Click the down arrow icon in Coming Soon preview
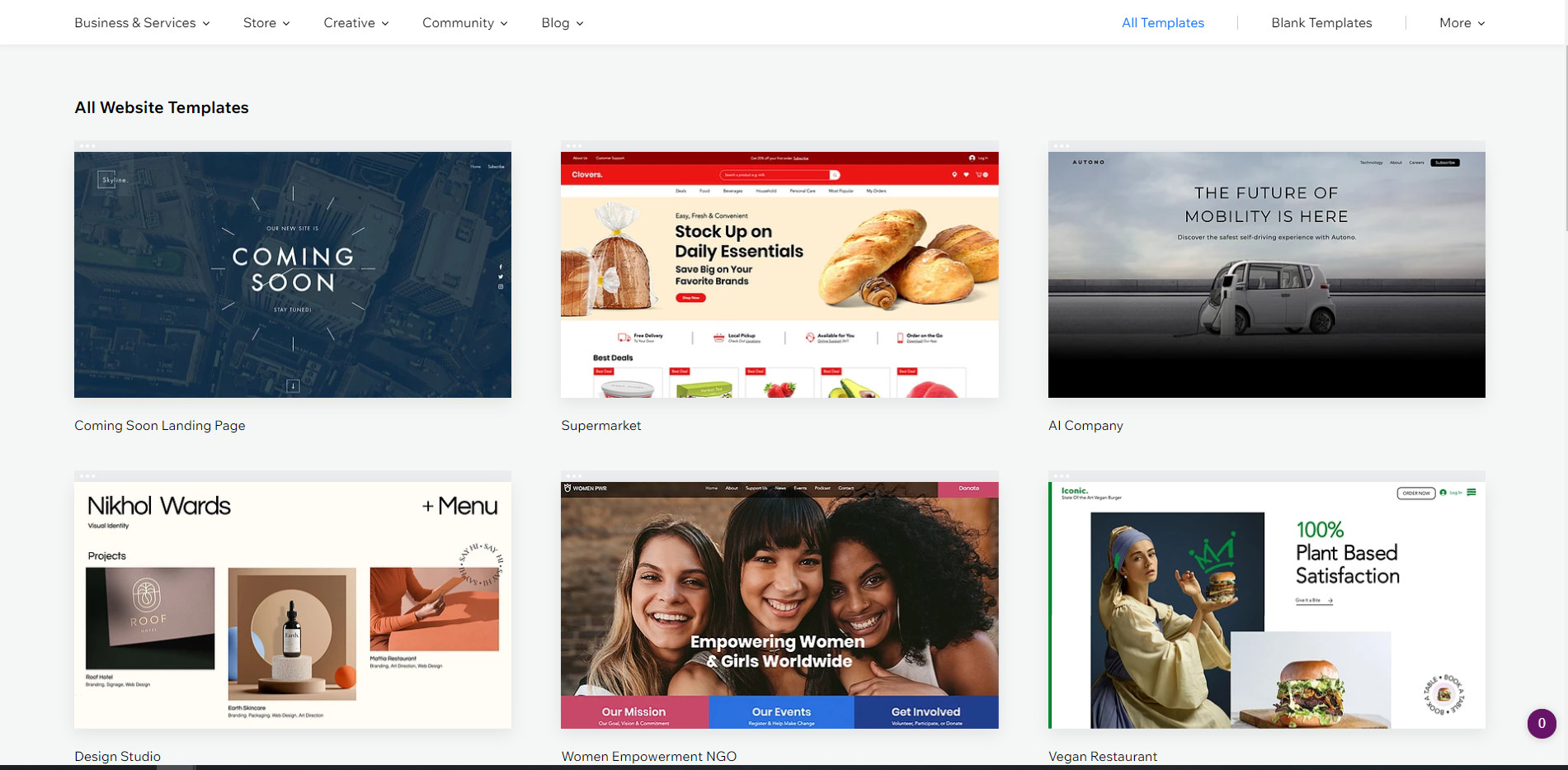 (293, 385)
